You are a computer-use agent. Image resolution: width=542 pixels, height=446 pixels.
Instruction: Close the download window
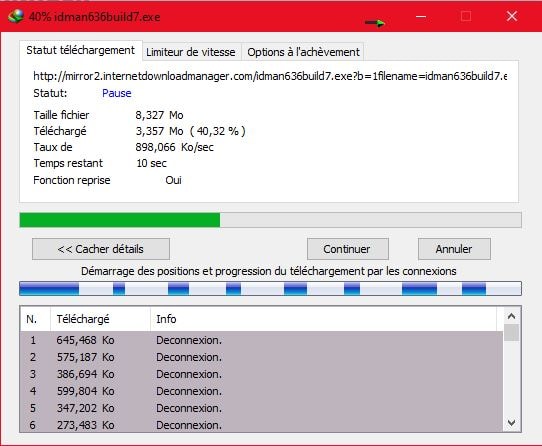(512, 16)
